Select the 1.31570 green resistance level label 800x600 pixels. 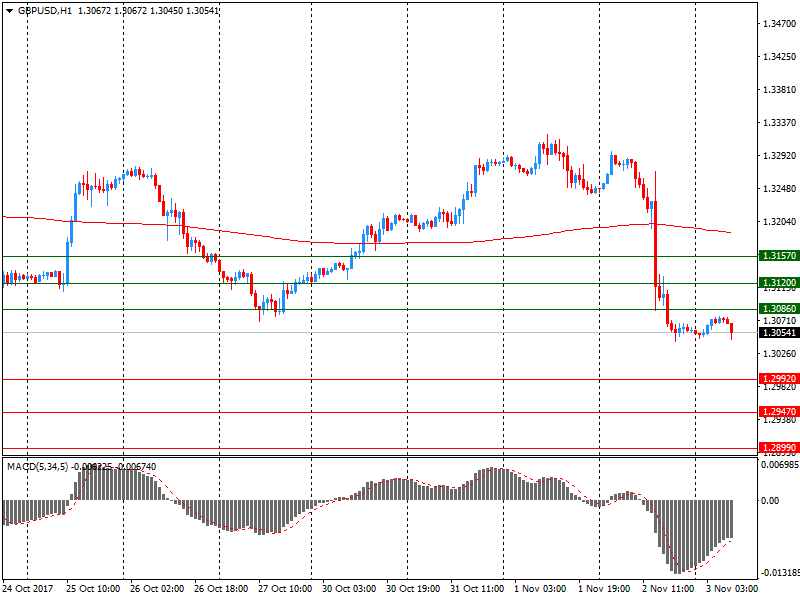point(779,256)
